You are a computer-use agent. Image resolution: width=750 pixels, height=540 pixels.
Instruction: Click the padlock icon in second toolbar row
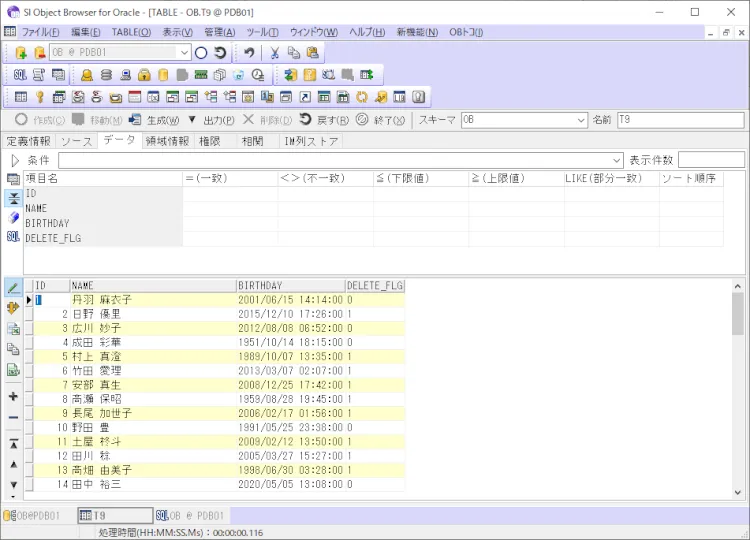(144, 75)
